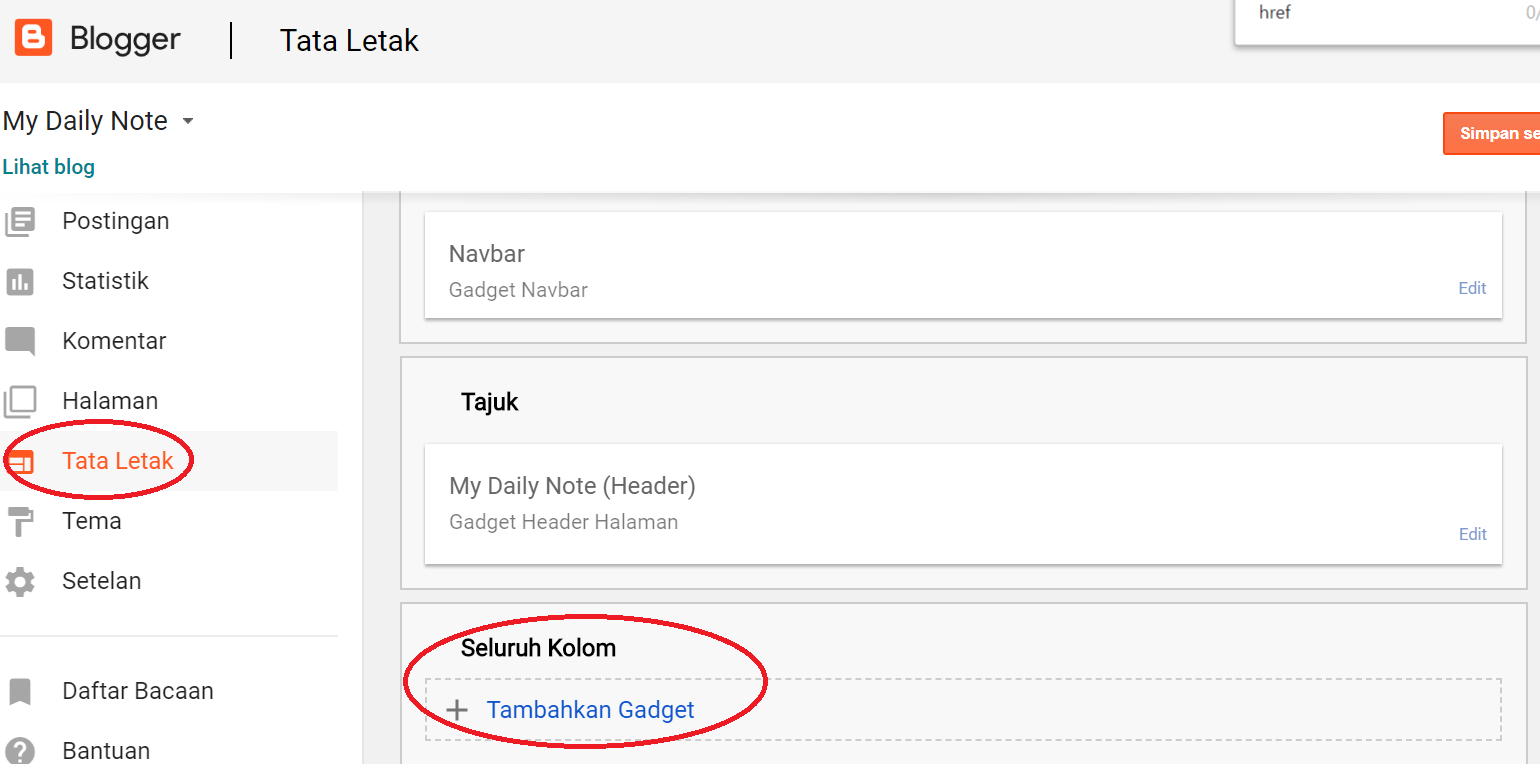The image size is (1540, 764).
Task: Click the Halaman pages icon
Action: (20, 401)
